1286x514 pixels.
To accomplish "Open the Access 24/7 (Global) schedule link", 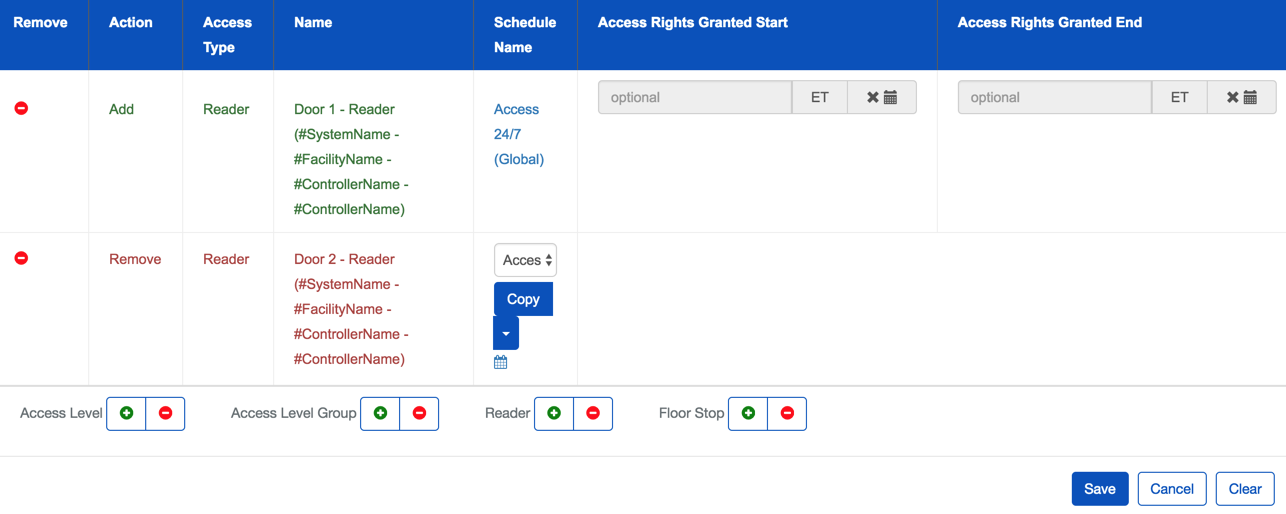I will 519,134.
